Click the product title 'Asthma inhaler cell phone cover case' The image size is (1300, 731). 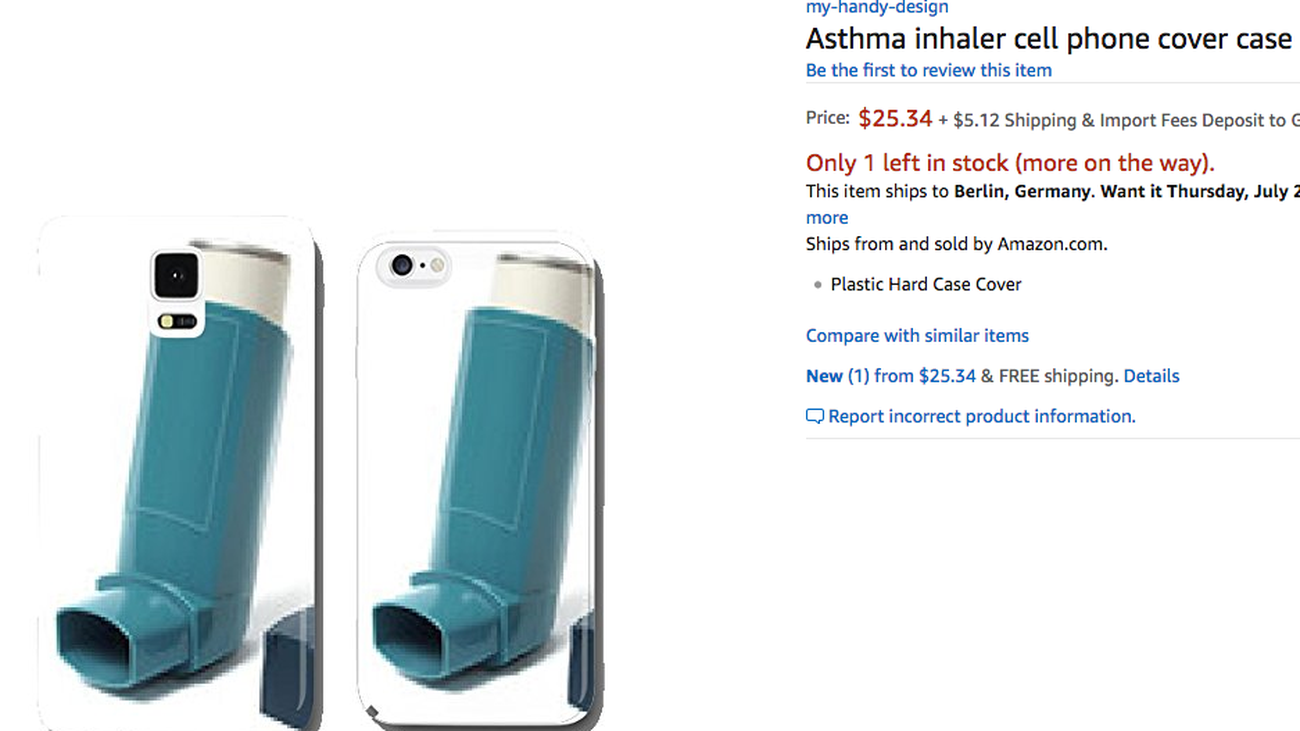point(1048,39)
